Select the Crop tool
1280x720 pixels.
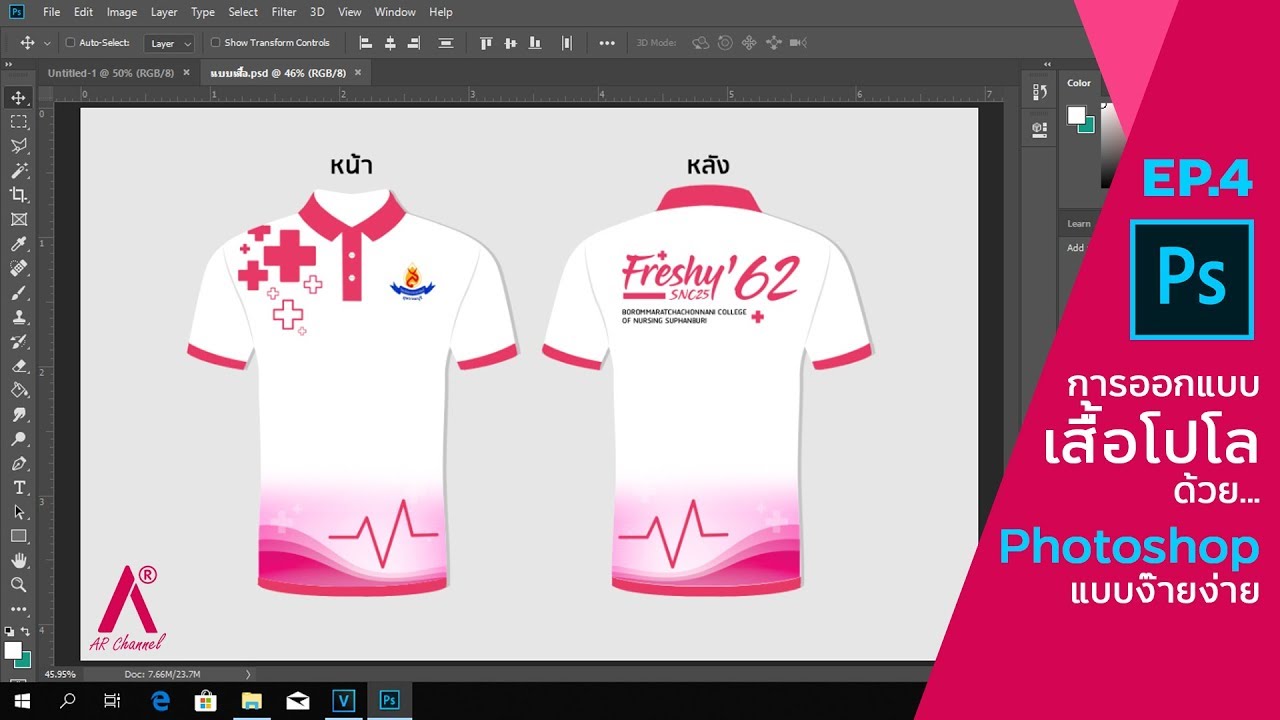[19, 195]
